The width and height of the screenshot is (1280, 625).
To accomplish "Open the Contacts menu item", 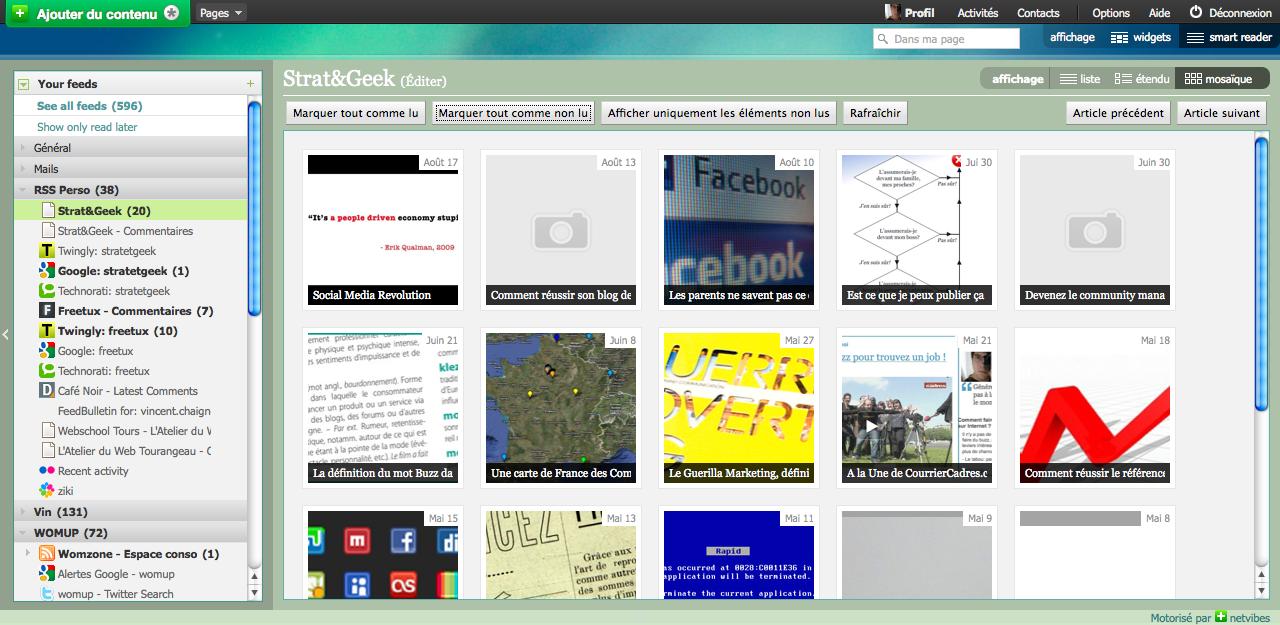I will 1038,13.
